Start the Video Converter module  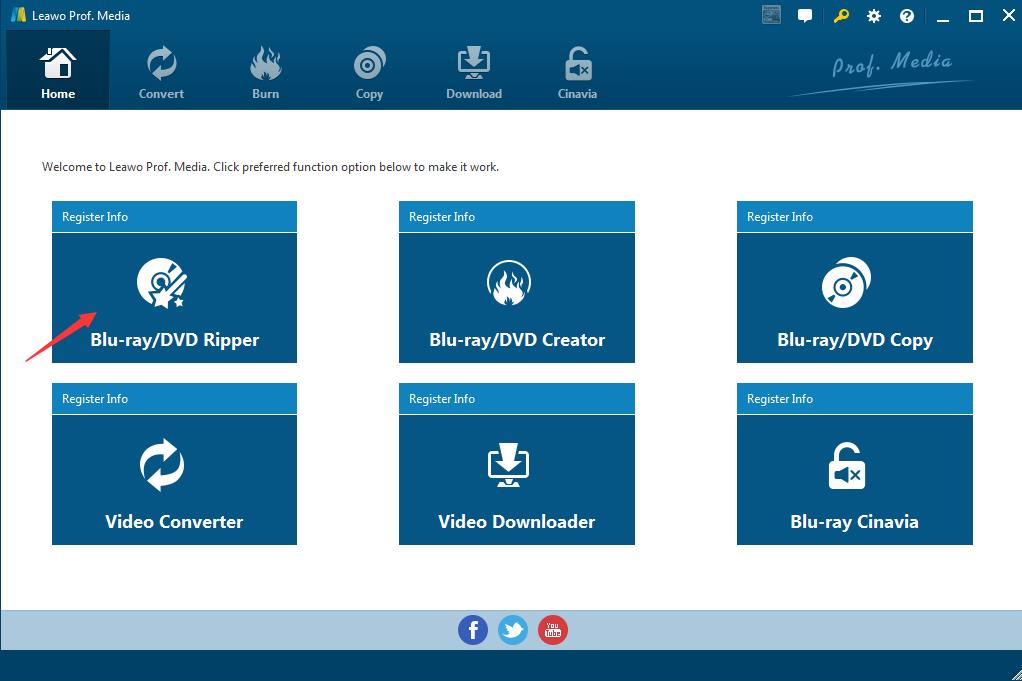point(174,480)
